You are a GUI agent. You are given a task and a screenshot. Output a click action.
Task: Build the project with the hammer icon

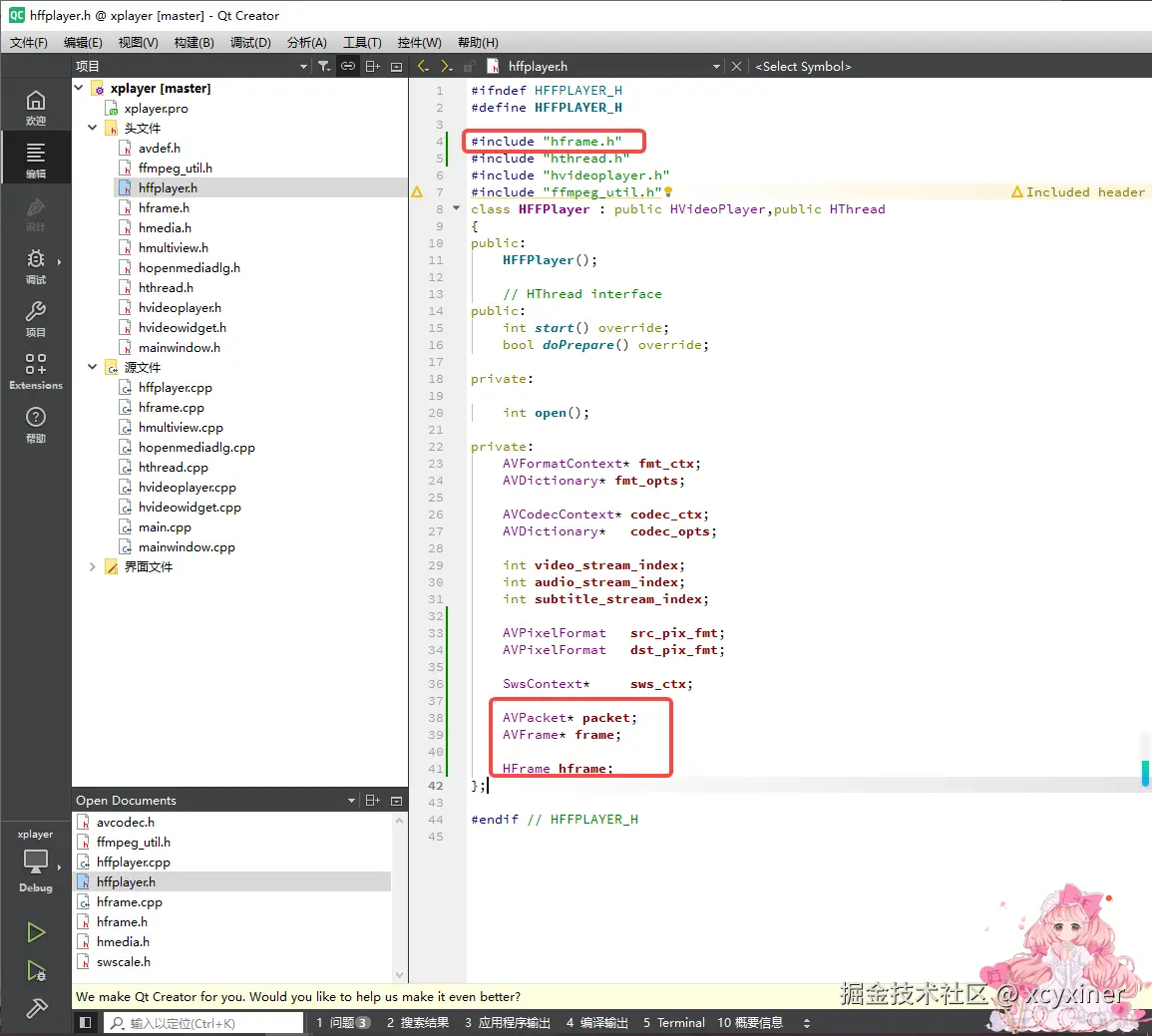click(x=36, y=1009)
